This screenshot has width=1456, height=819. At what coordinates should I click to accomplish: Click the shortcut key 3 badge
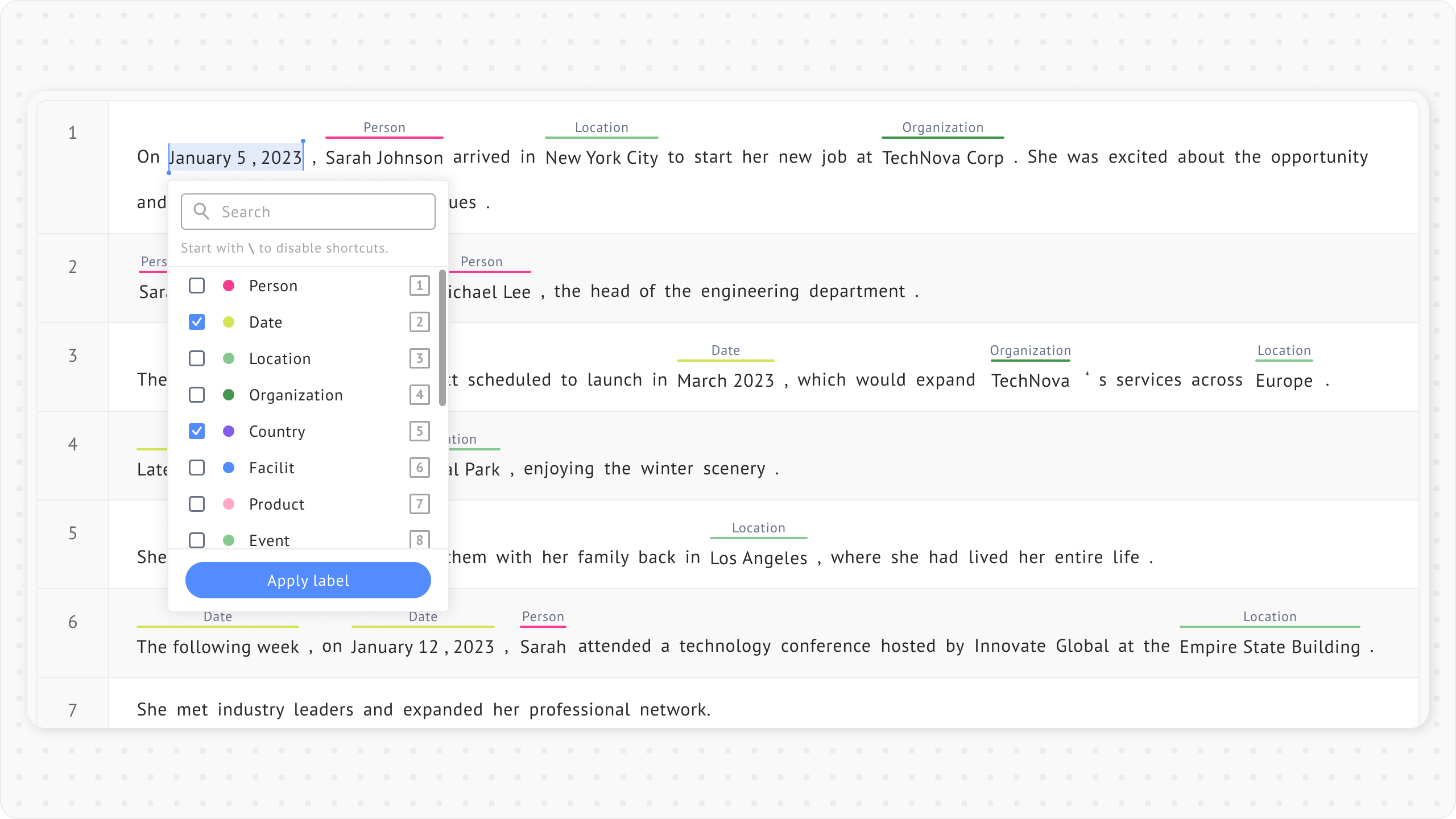419,358
